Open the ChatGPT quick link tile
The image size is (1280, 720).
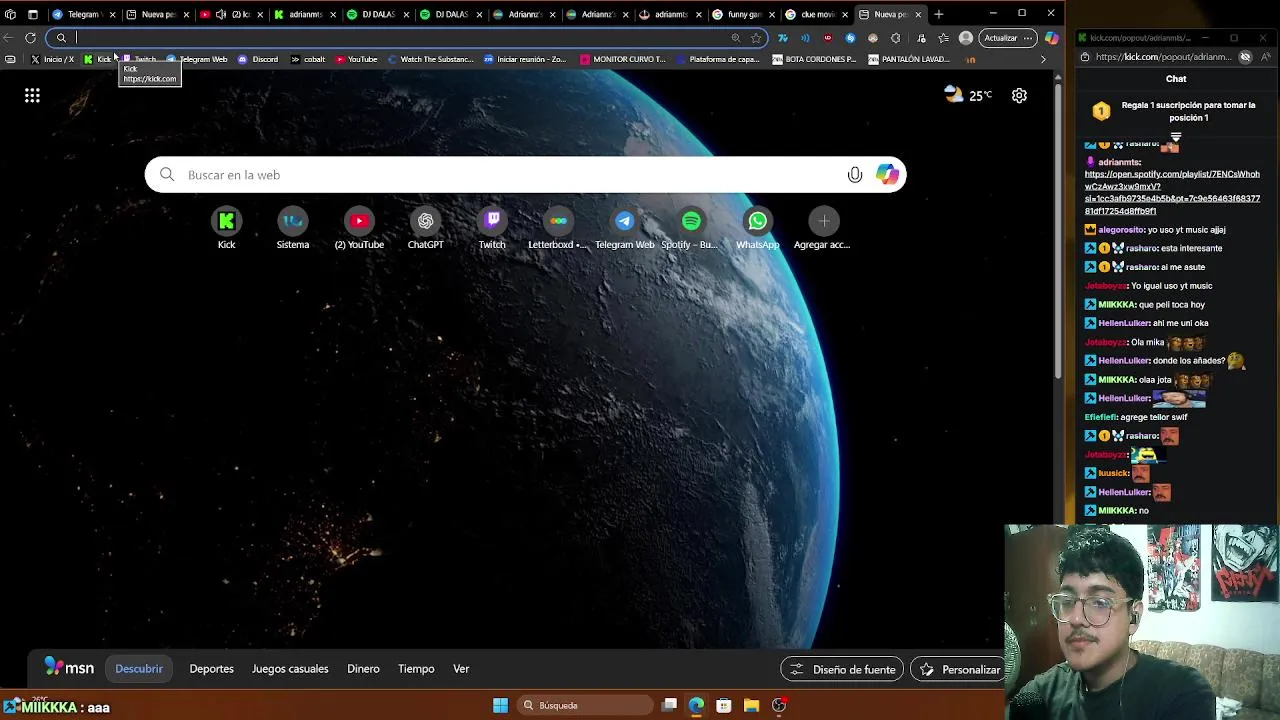[425, 228]
